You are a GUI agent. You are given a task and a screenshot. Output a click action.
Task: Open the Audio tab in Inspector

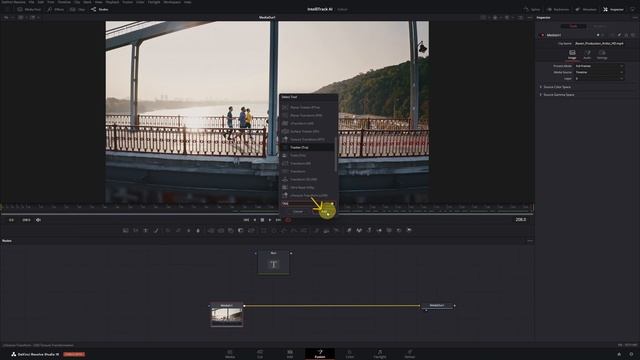587,55
